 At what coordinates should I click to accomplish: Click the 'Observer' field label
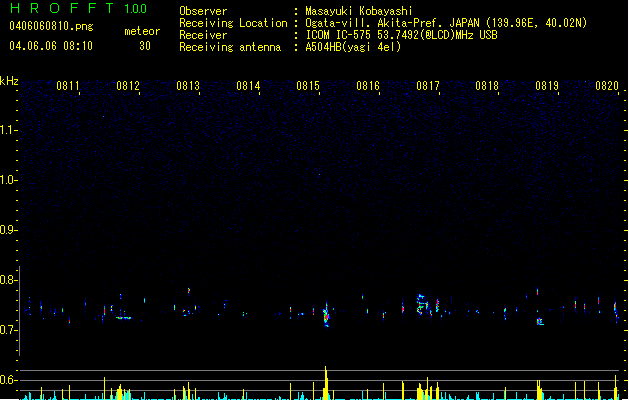[203, 11]
